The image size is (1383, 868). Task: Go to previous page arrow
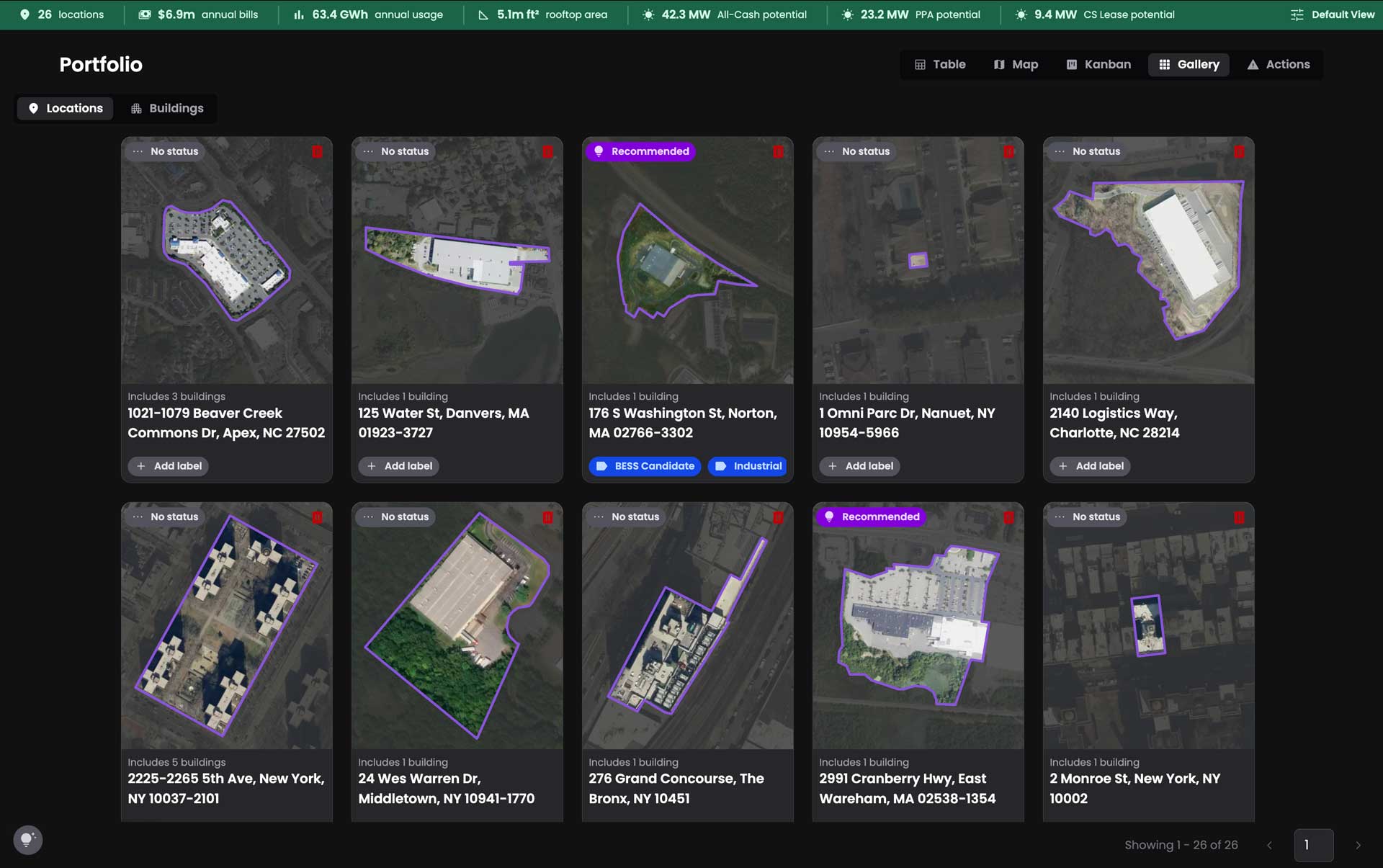click(1269, 846)
